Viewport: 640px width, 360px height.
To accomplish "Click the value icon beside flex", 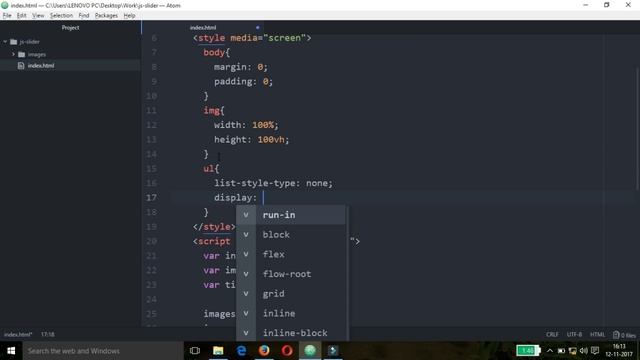I will point(246,254).
